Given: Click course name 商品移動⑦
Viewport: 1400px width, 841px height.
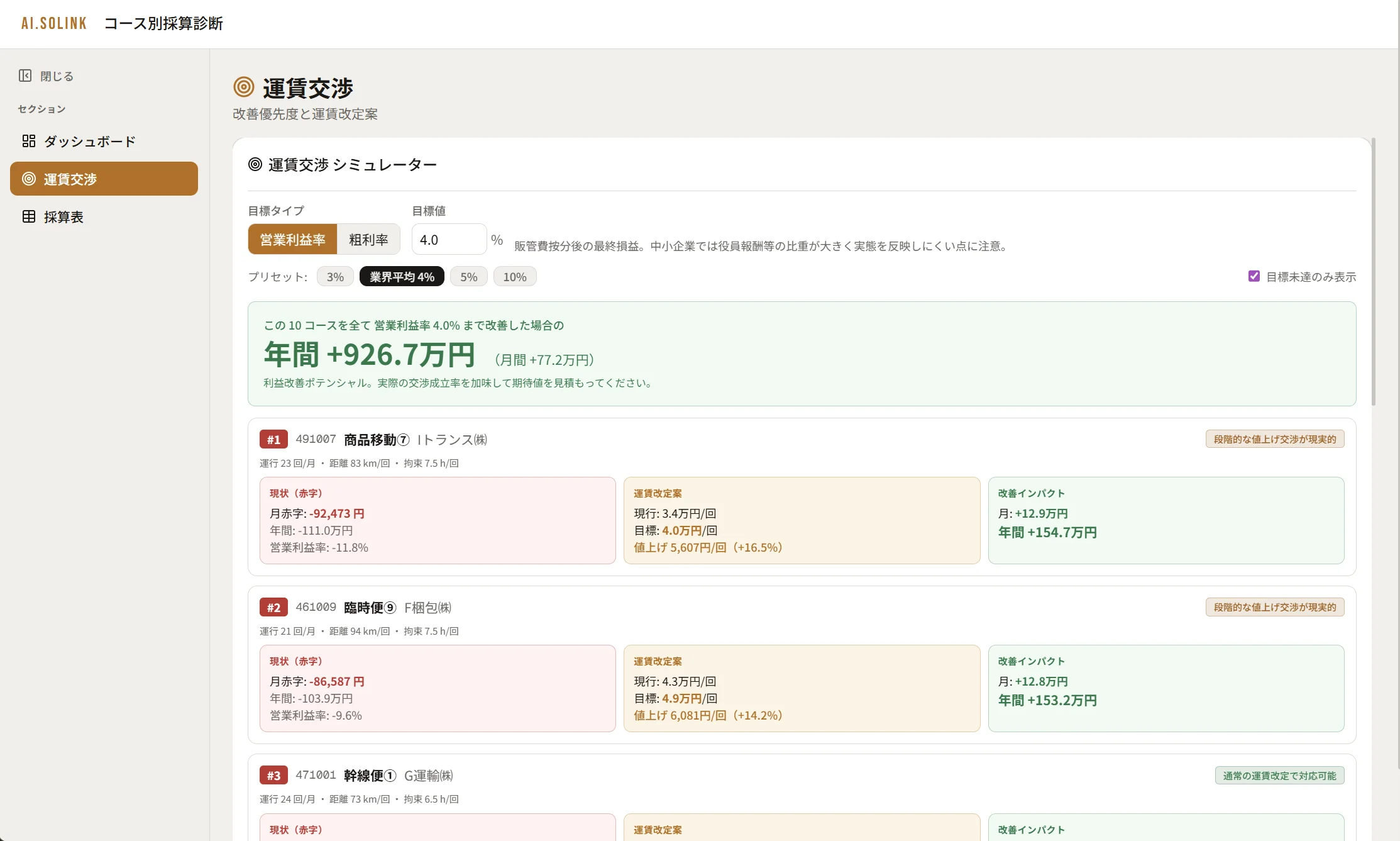Looking at the screenshot, I should tap(377, 440).
